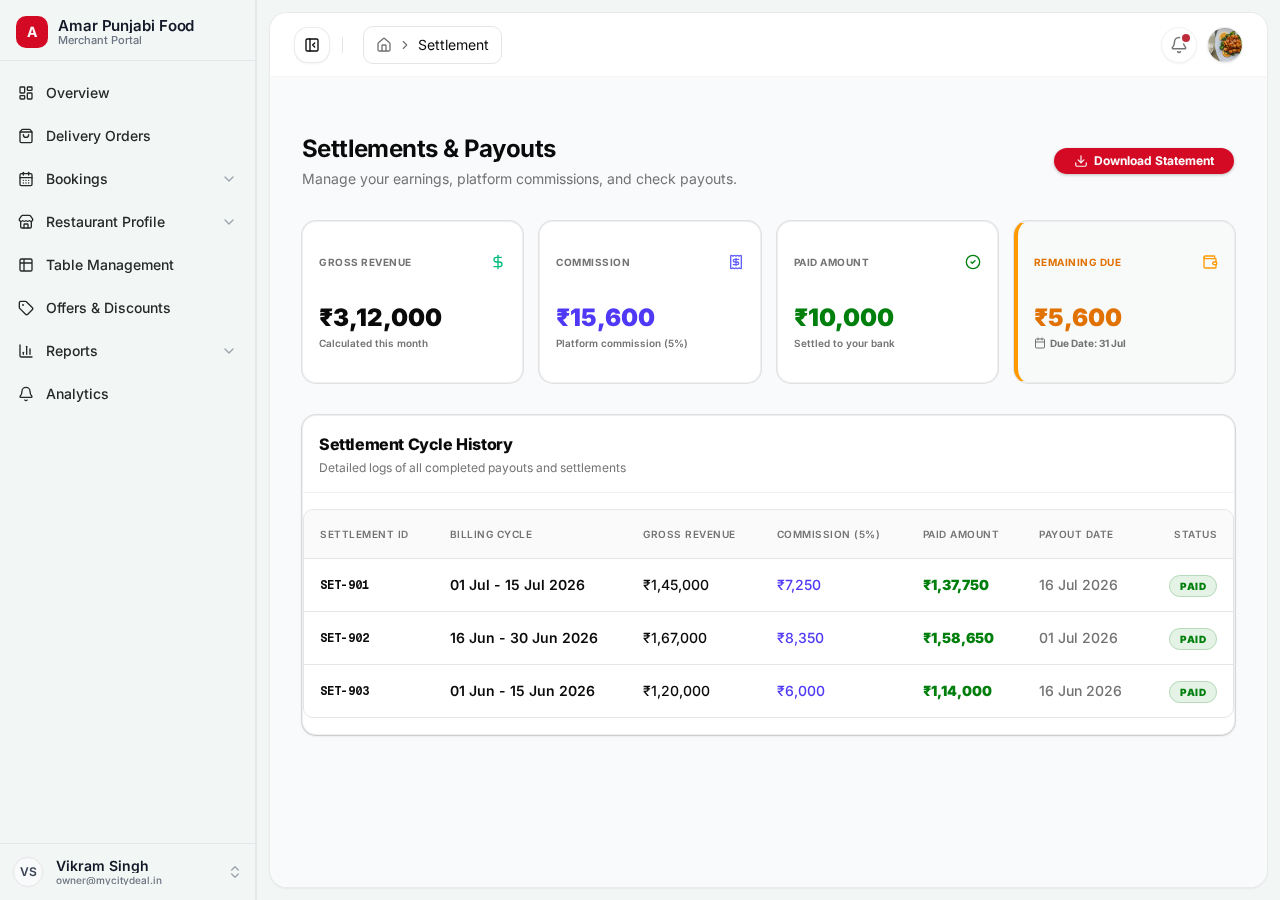Click the PAID badge for SET-901
Screen dimensions: 1280x900
click(1193, 586)
